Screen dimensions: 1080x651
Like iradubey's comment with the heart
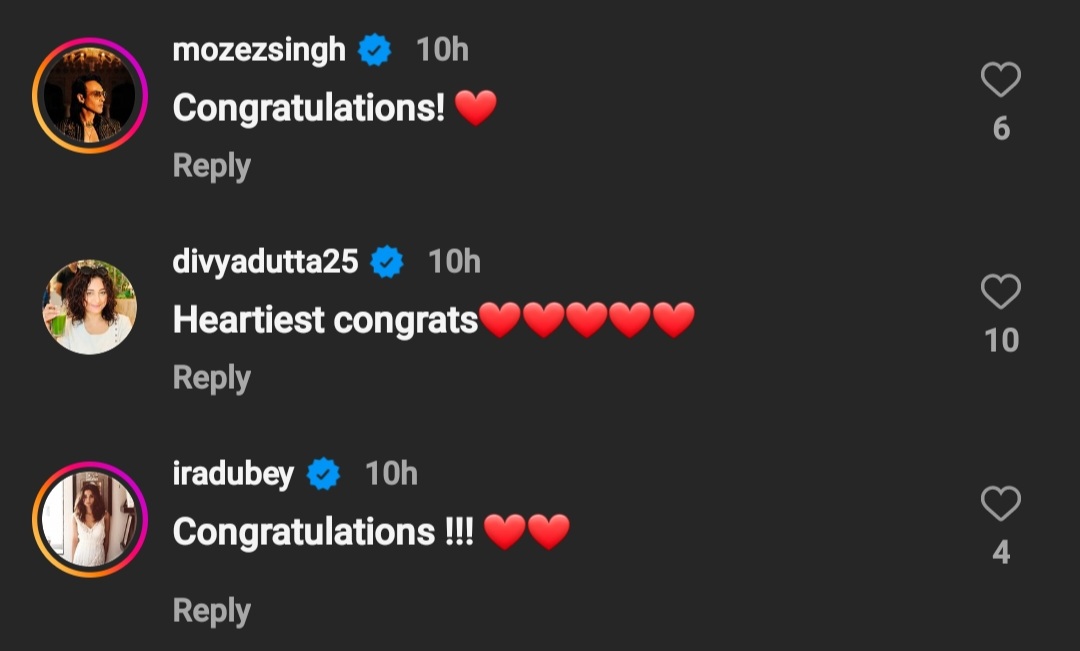[x=1000, y=504]
